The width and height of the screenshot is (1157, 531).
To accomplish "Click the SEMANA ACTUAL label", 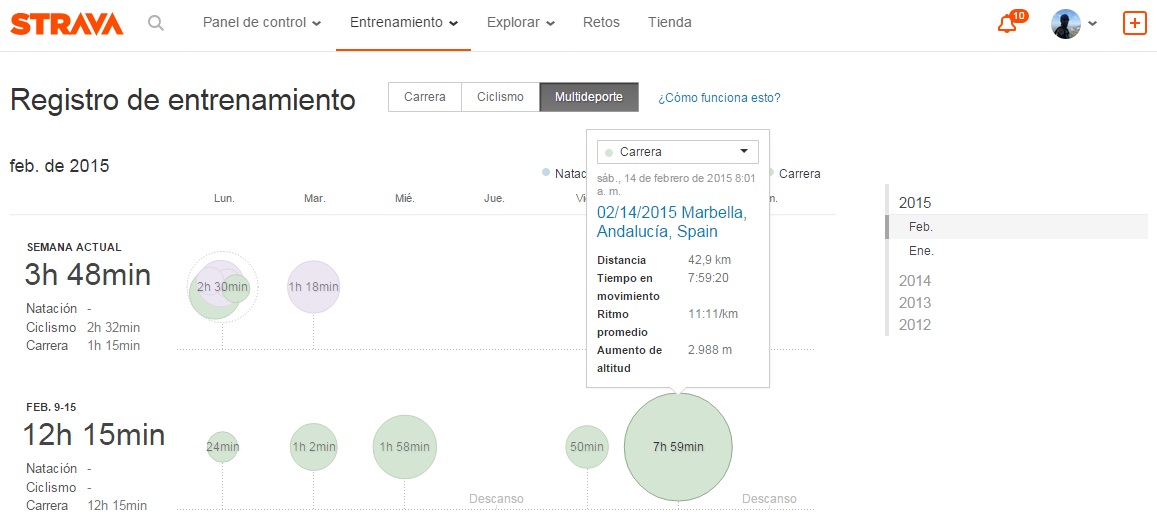I will (74, 247).
